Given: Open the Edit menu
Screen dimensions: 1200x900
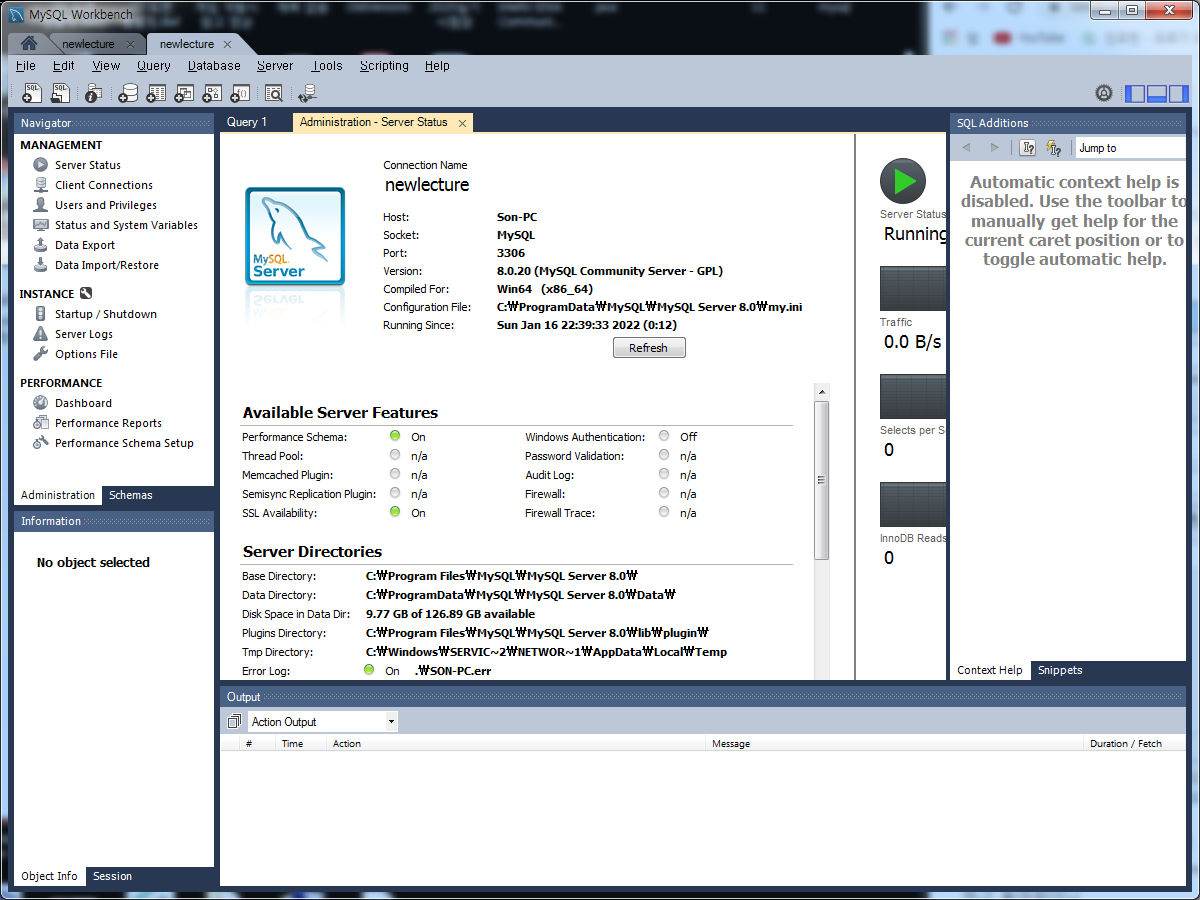Looking at the screenshot, I should 64,66.
